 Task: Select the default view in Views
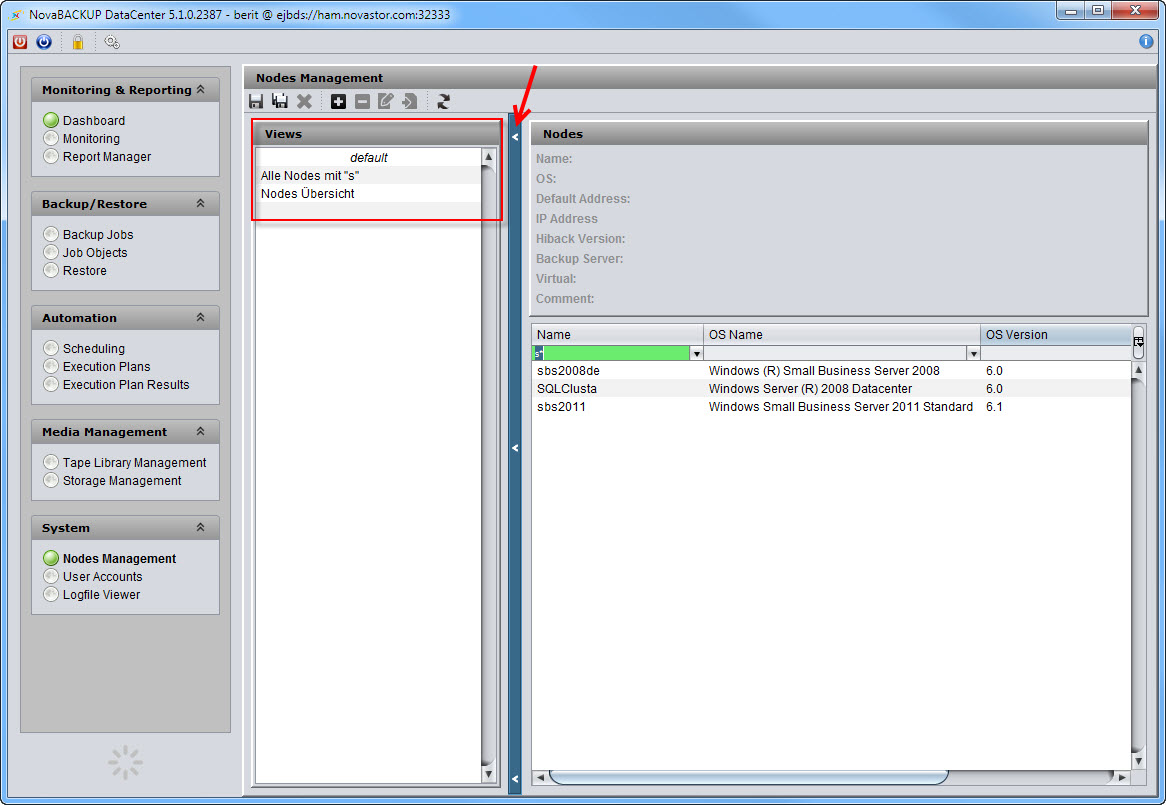point(369,158)
